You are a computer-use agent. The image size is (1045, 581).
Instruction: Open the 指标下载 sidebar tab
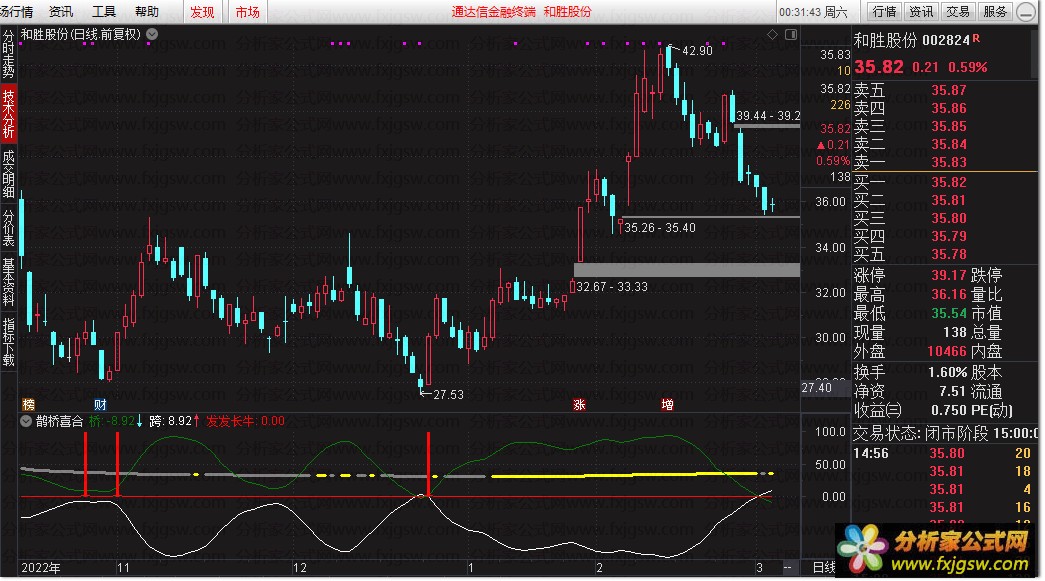point(9,341)
